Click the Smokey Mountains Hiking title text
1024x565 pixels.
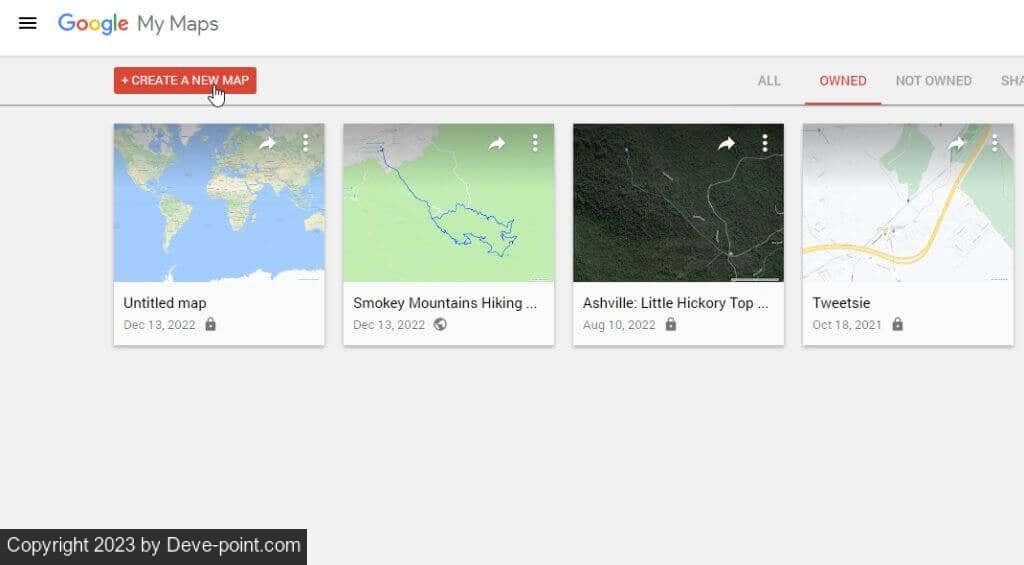coord(445,303)
